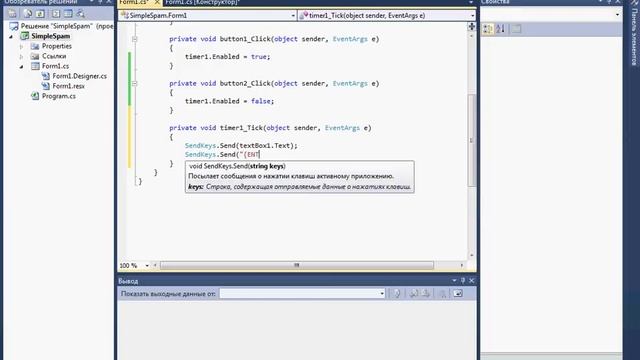Viewport: 640px width, 360px height.
Task: Open the 100 % zoom dropdown
Action: pos(147,266)
